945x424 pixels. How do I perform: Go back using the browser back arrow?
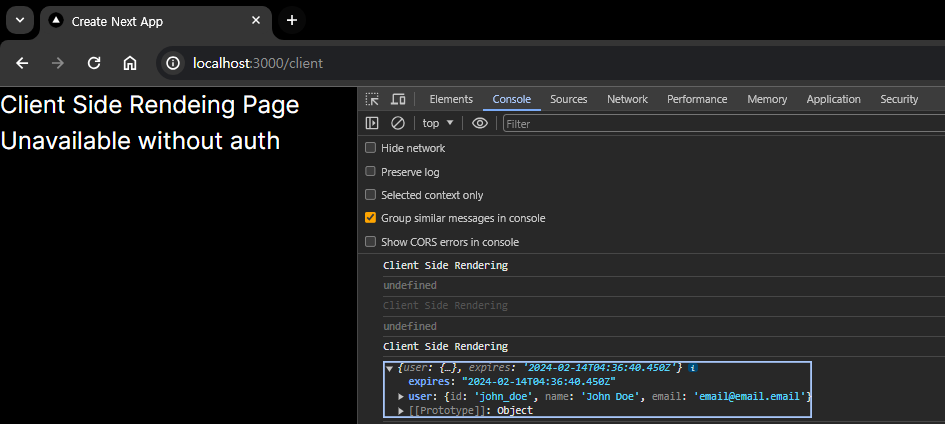pyautogui.click(x=22, y=63)
